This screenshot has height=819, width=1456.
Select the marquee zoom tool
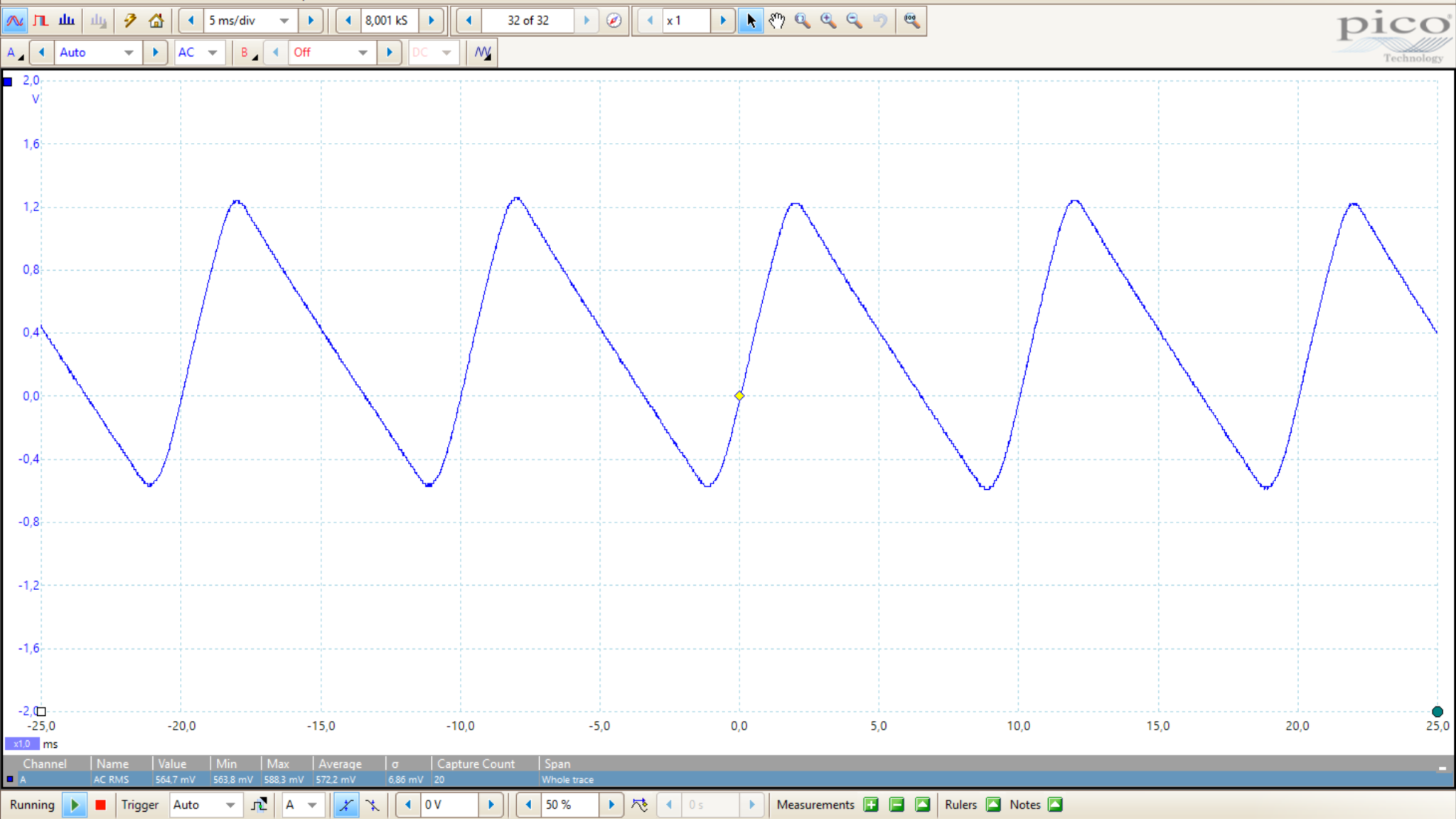803,21
